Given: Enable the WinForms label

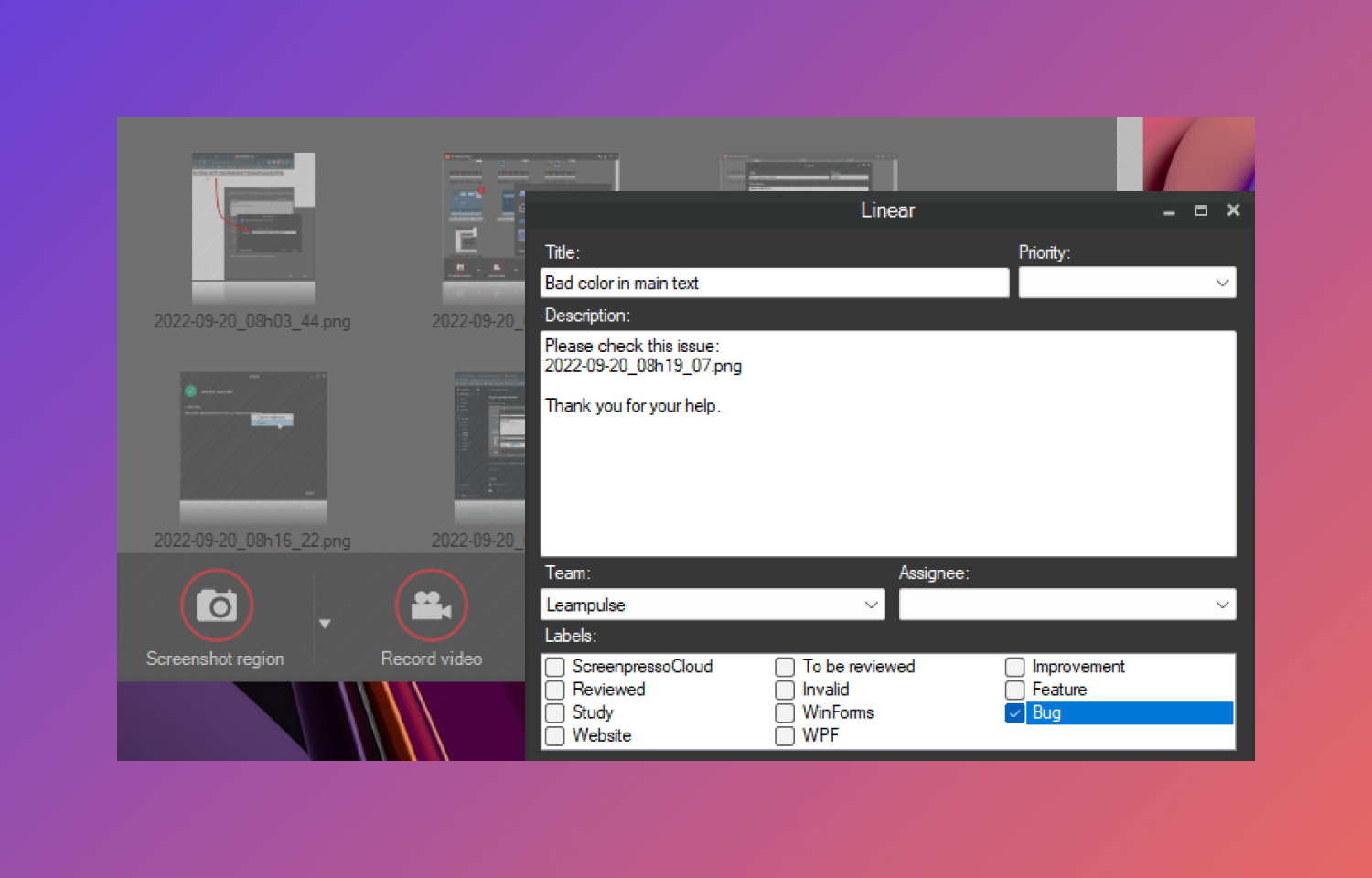Looking at the screenshot, I should coord(785,712).
